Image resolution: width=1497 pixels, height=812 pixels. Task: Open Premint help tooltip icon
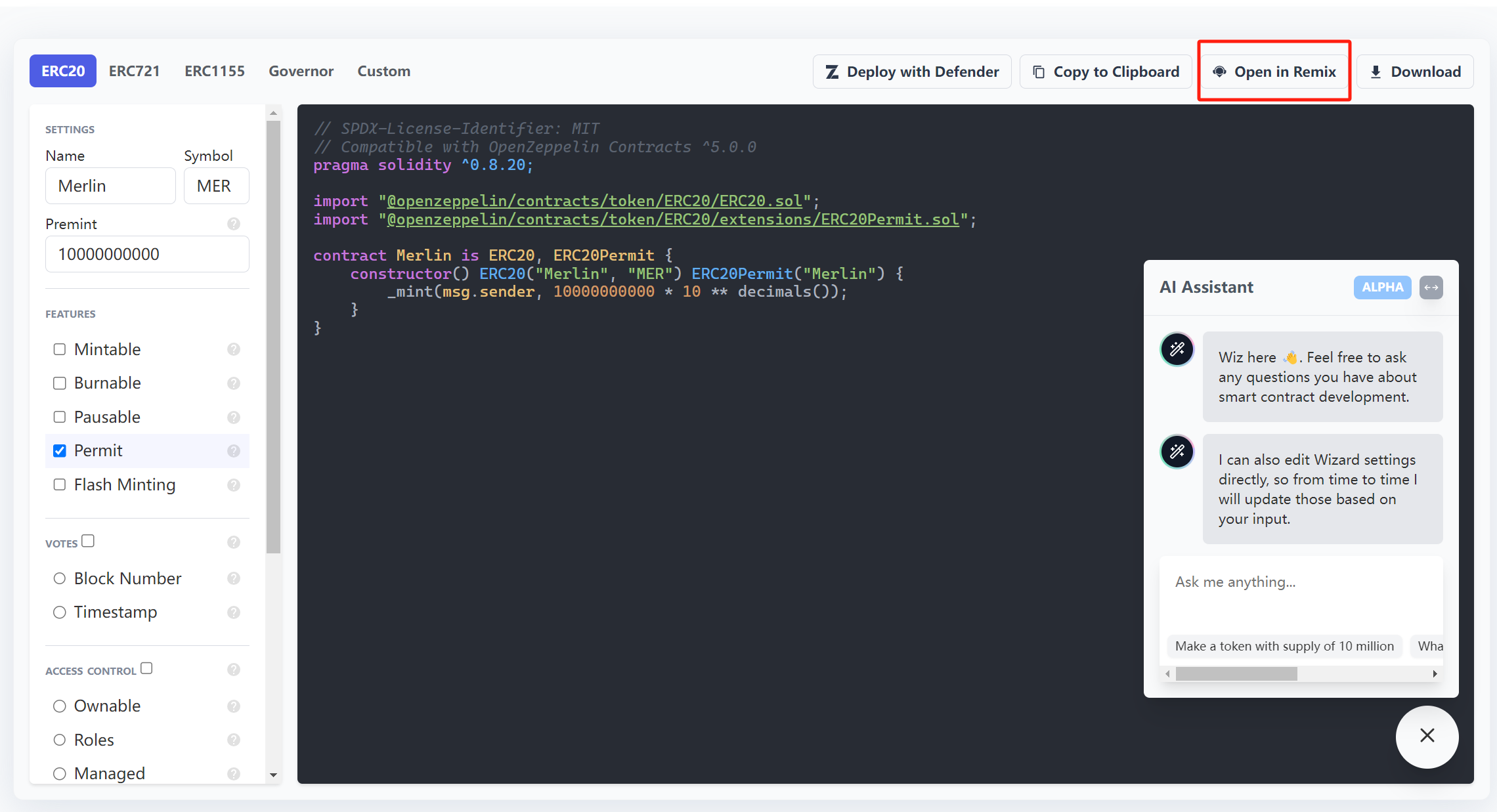[234, 224]
